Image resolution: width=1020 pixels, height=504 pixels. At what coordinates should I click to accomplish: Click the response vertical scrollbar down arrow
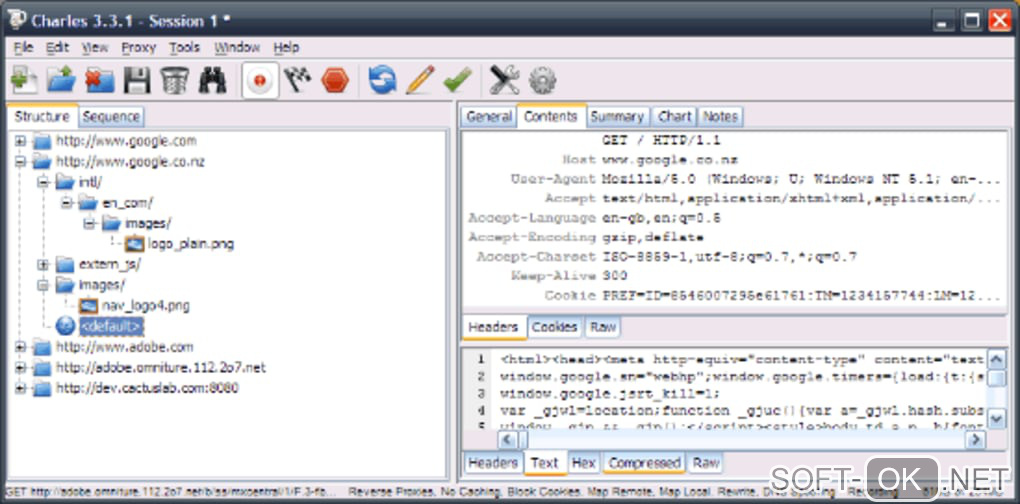[x=996, y=419]
